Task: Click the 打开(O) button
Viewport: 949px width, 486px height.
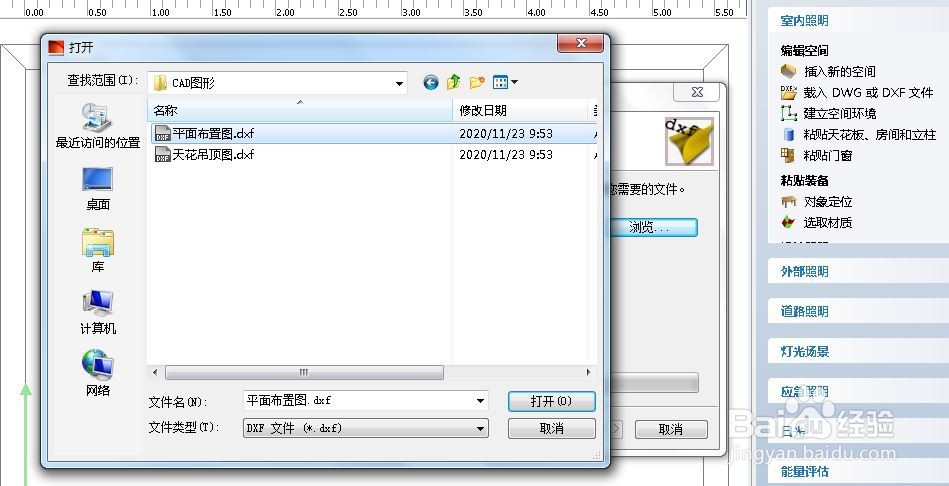Action: [551, 401]
